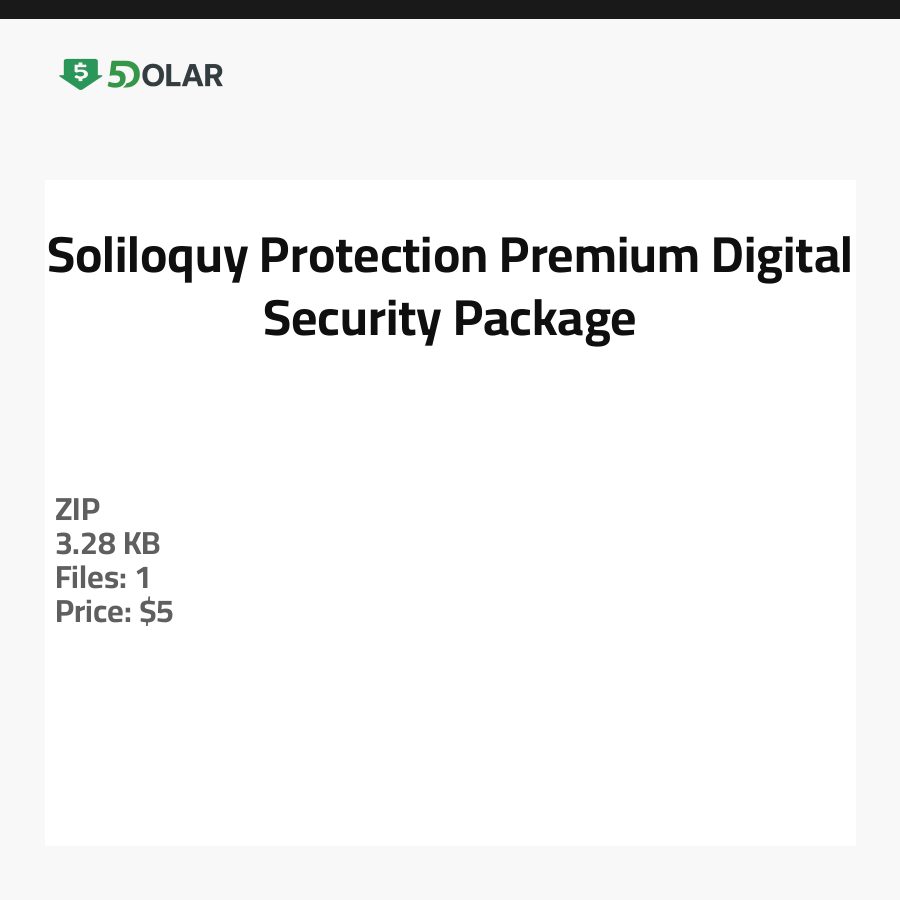Click the word Price in the details
The image size is (900, 900).
(x=90, y=612)
